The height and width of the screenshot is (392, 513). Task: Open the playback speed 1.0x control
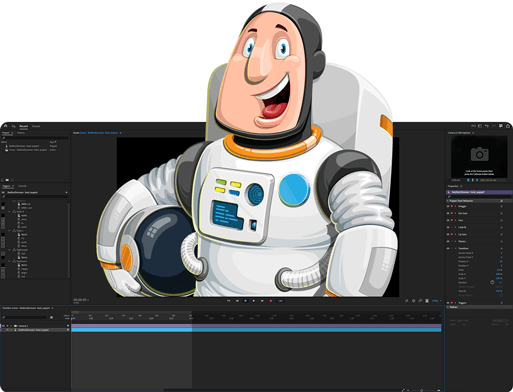pyautogui.click(x=280, y=301)
